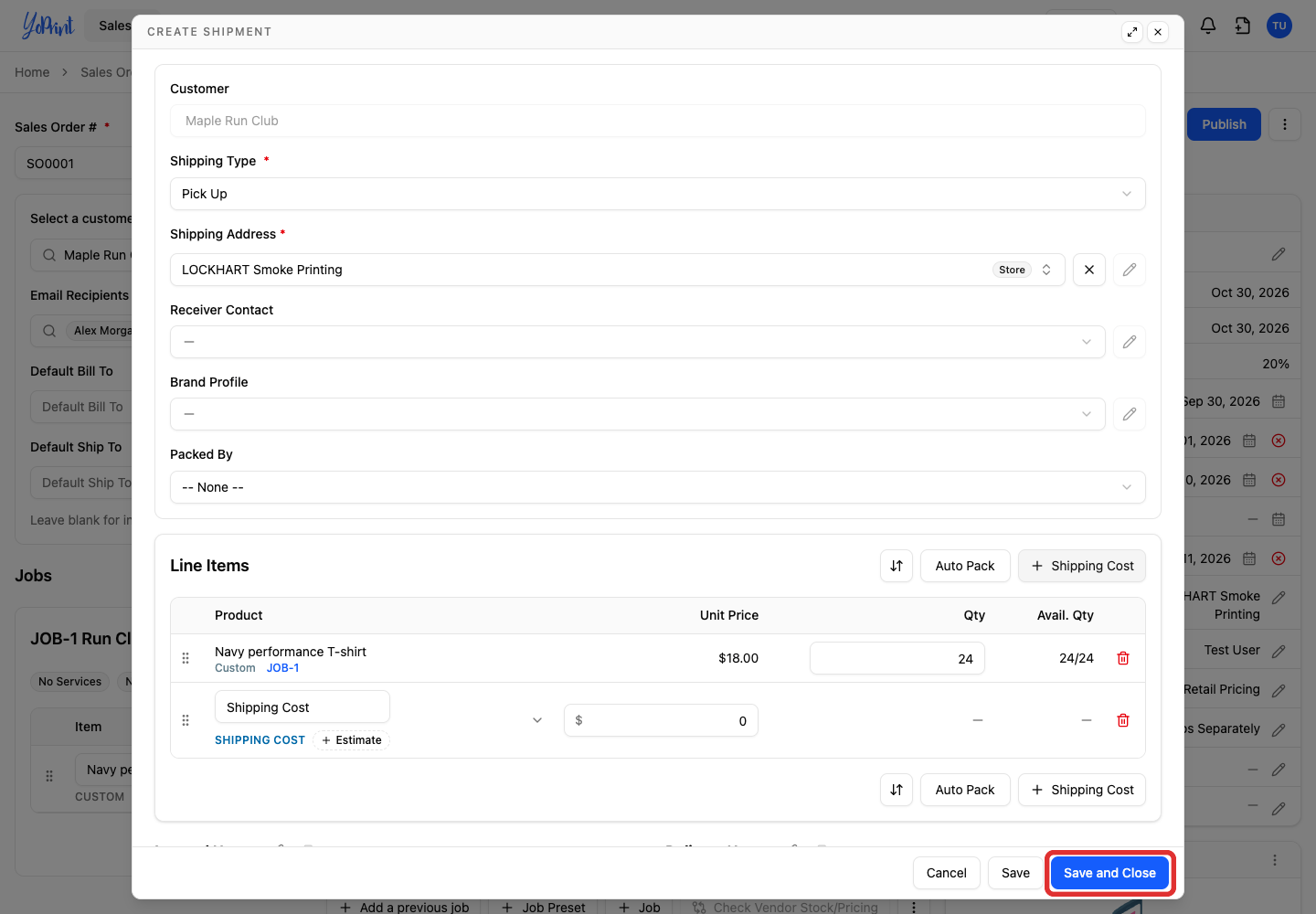This screenshot has height=914, width=1316.
Task: Open the TU user avatar menu
Action: (x=1279, y=26)
